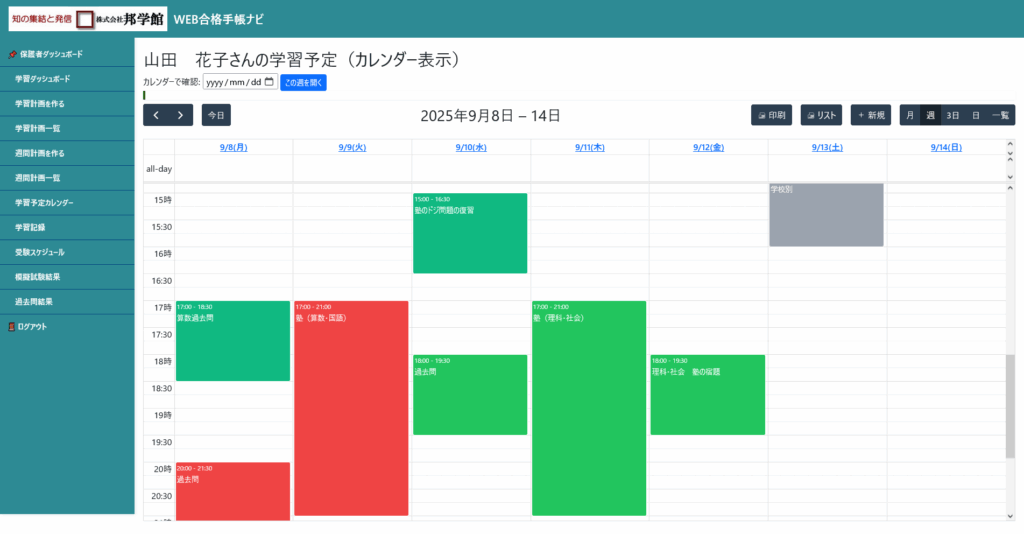This screenshot has width=1024, height=534.
Task: Switch calendar to 一覧 list view
Action: (x=1000, y=115)
